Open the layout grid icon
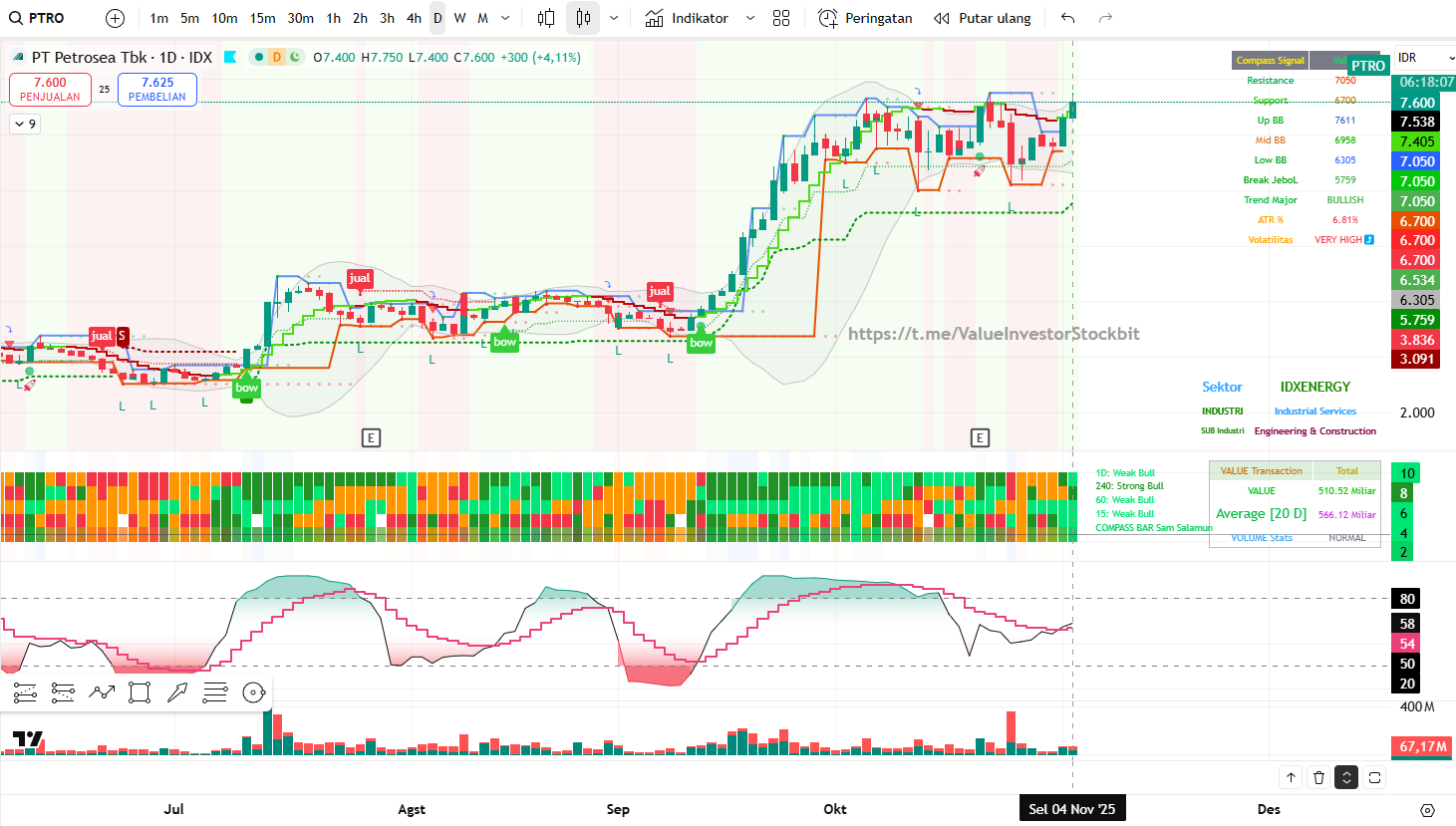Viewport: 1456px width, 826px height. point(781,18)
